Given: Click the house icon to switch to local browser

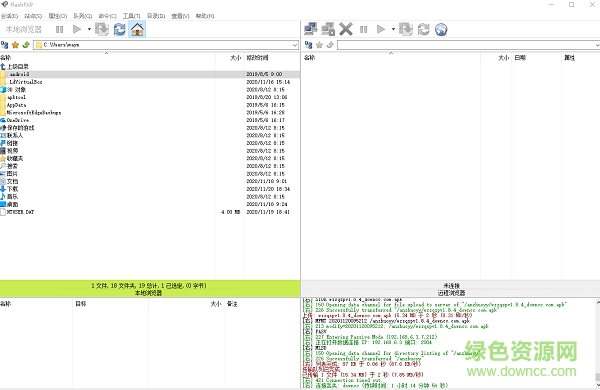Looking at the screenshot, I should [137, 29].
